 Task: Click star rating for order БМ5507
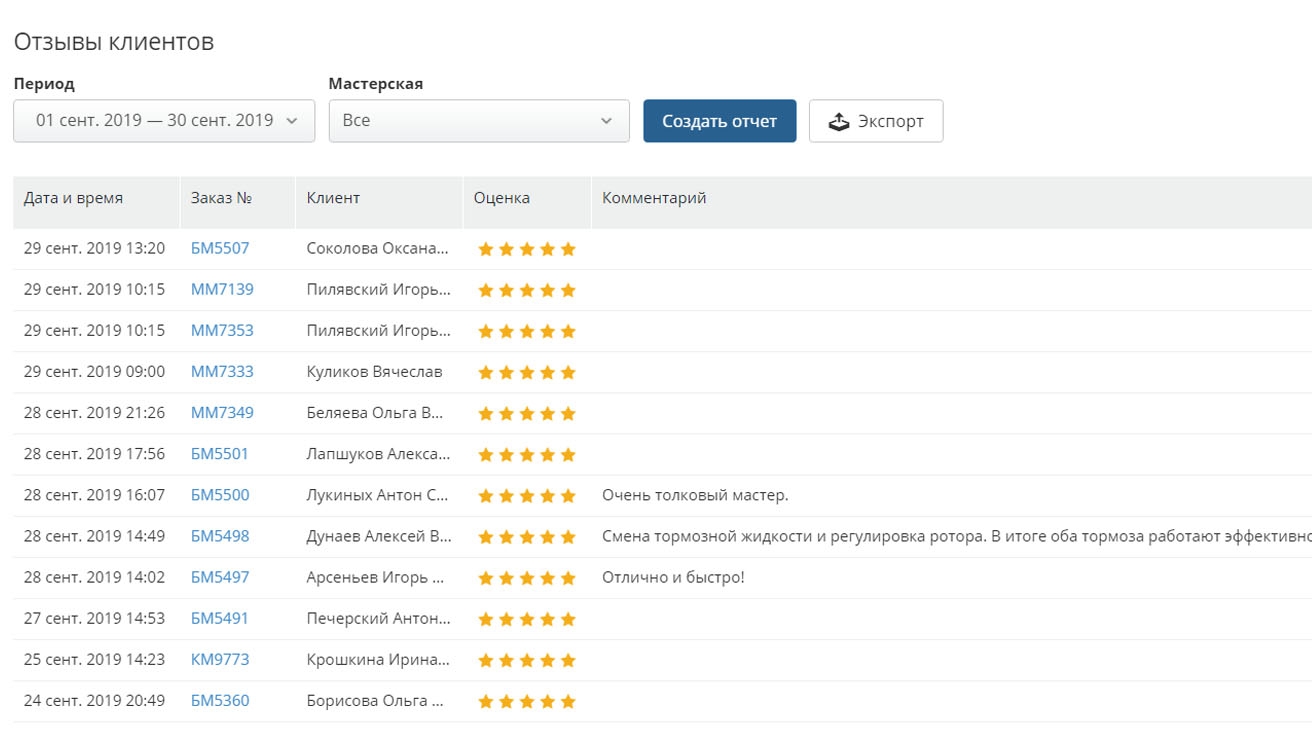[x=527, y=249]
